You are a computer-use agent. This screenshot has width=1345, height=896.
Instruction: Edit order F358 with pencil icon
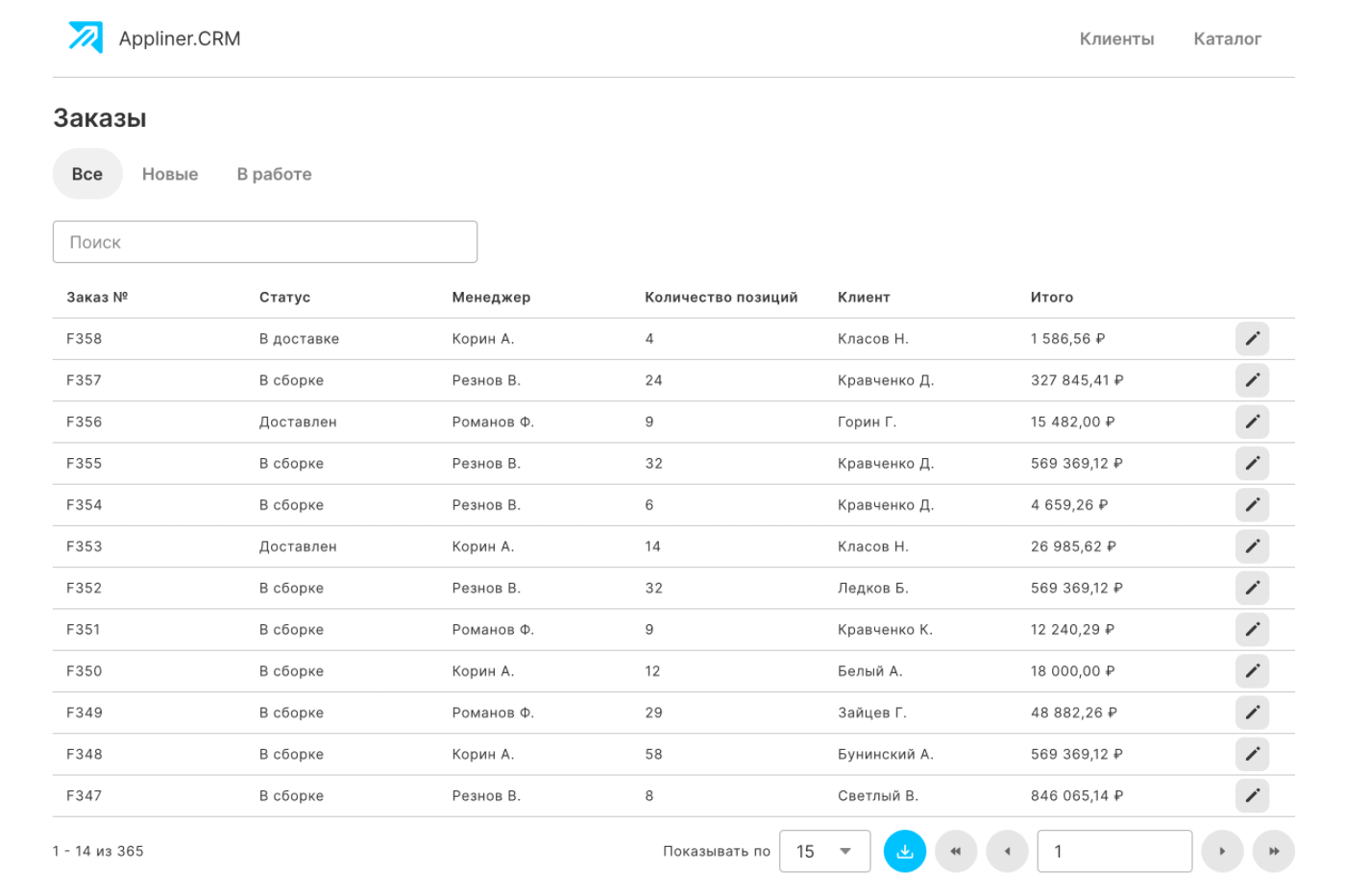1252,339
